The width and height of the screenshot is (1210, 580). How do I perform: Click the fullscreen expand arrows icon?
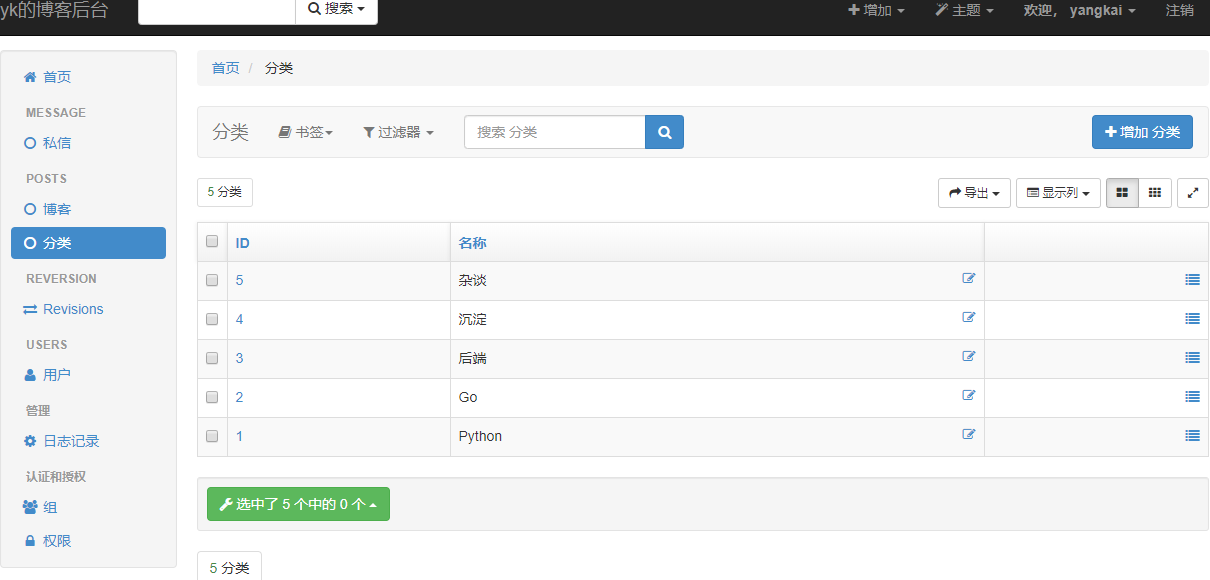point(1192,193)
